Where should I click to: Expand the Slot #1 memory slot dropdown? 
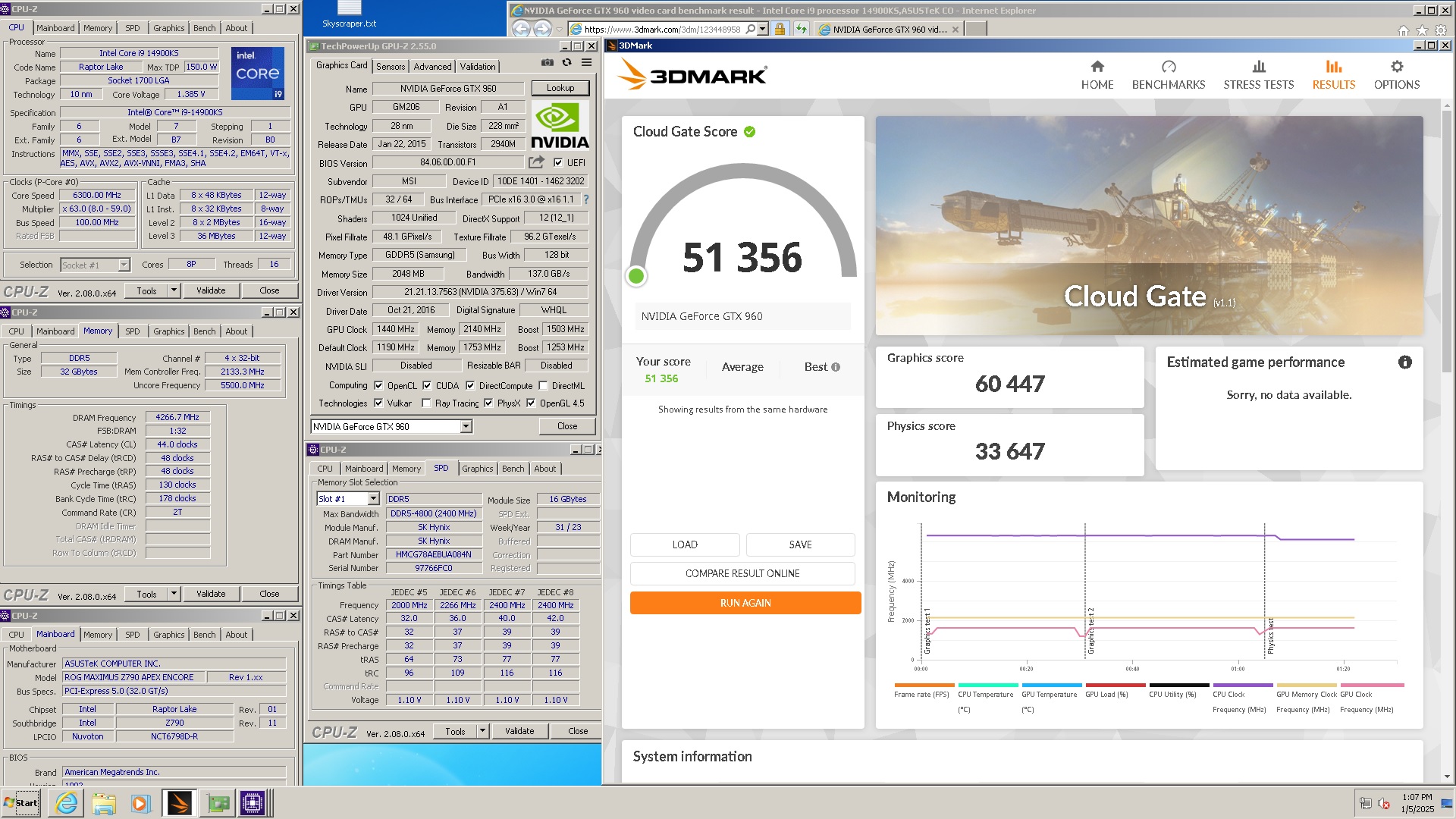click(x=373, y=498)
